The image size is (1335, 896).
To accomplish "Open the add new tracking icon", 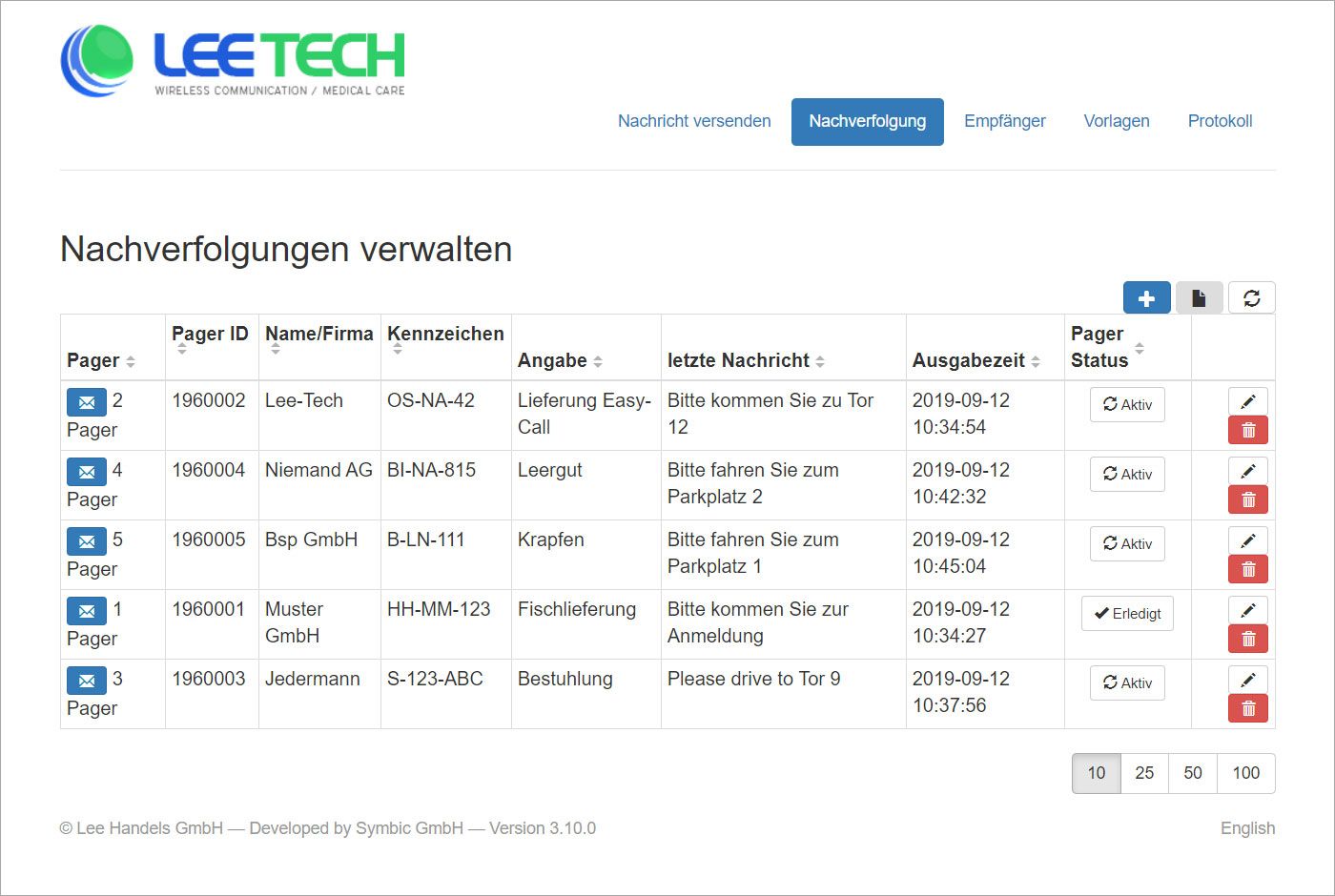I will 1146,297.
